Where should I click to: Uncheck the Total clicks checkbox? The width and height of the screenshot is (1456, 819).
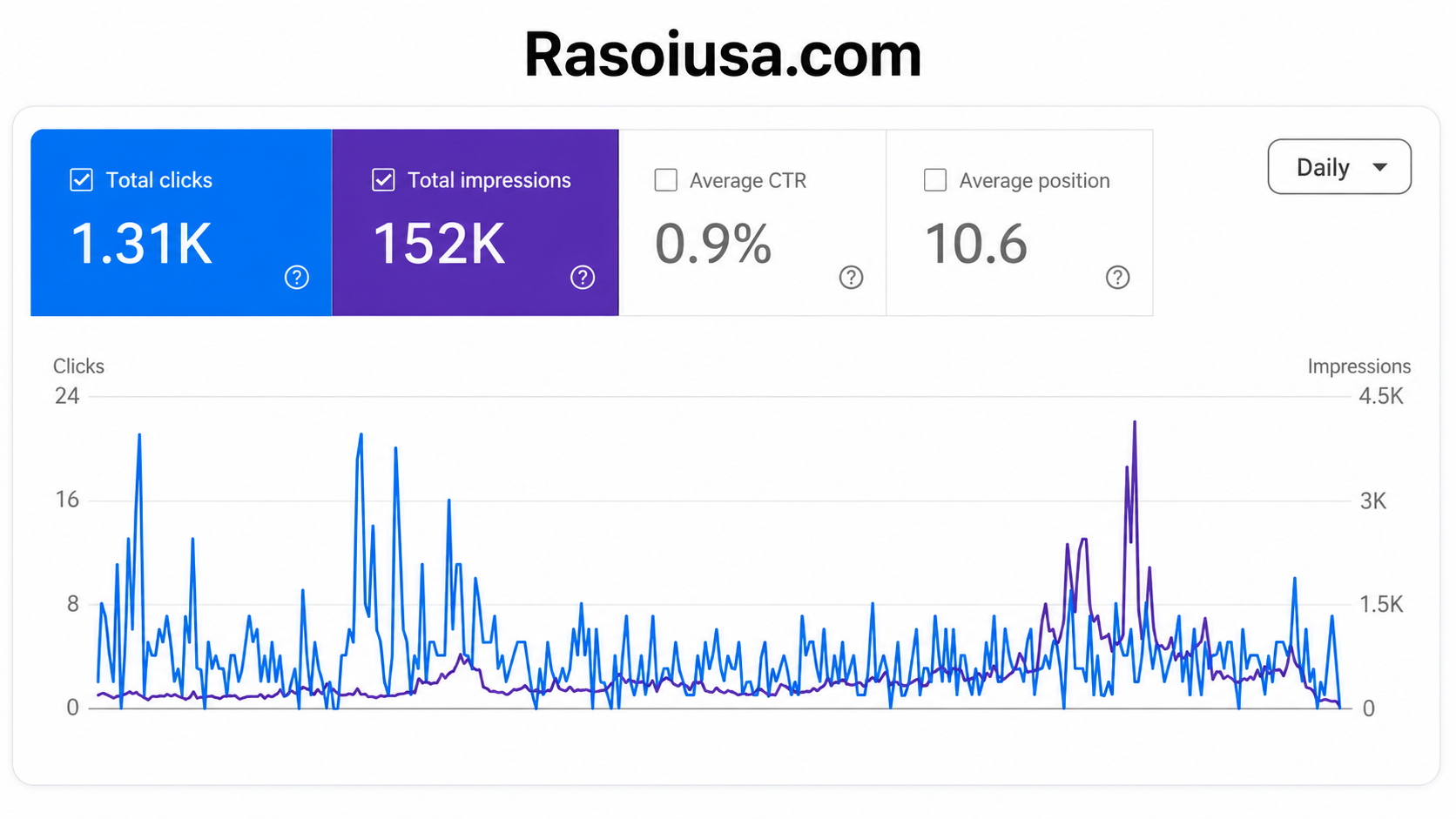(x=81, y=180)
